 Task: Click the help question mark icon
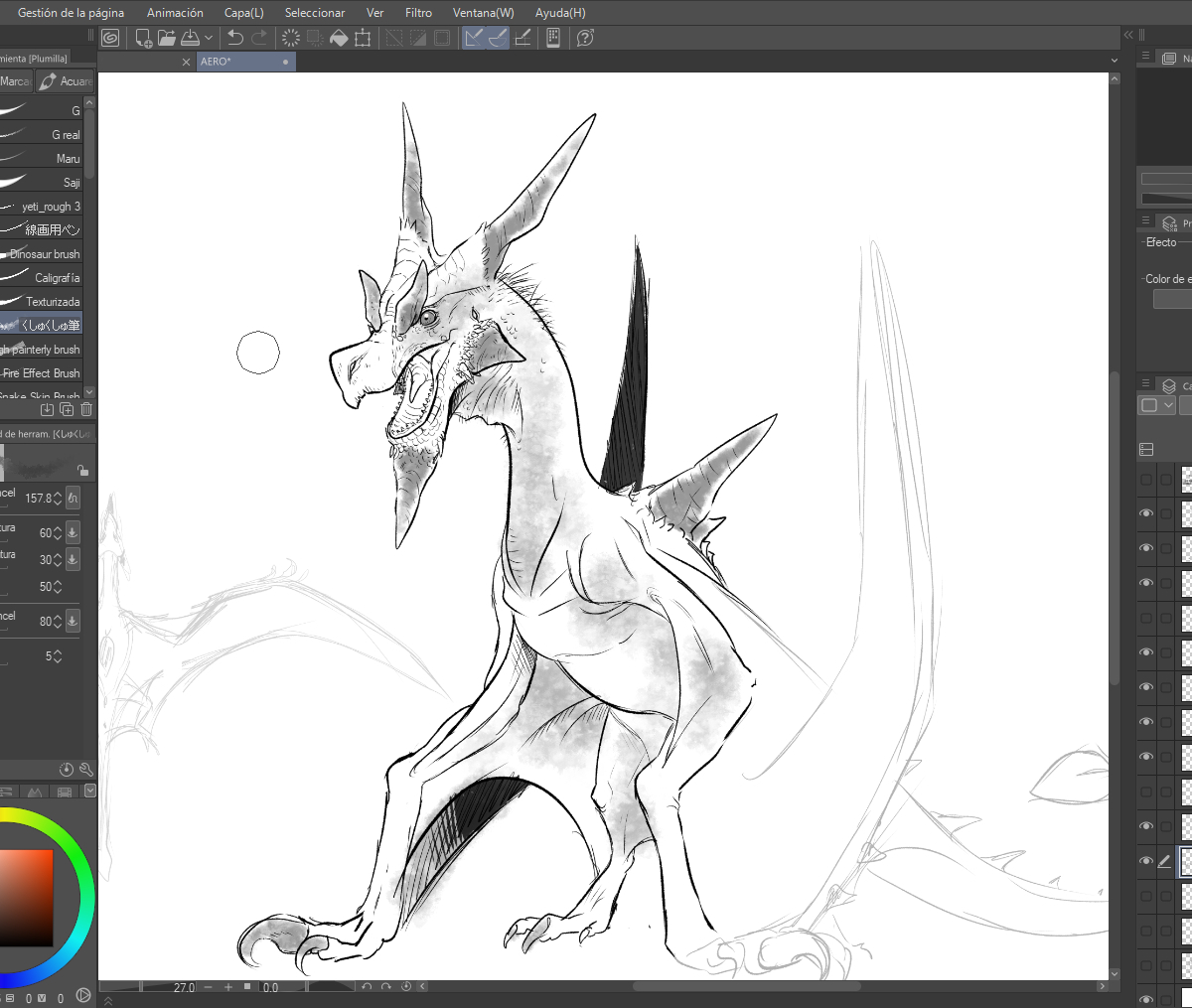tap(585, 38)
